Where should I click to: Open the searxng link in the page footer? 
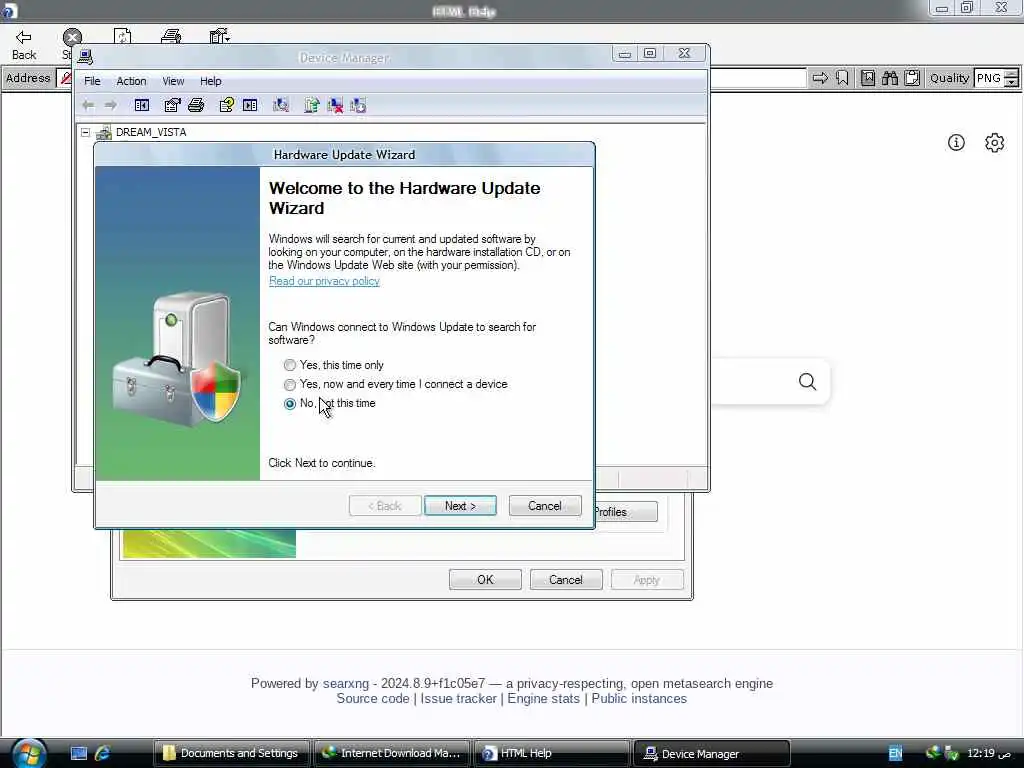click(345, 683)
